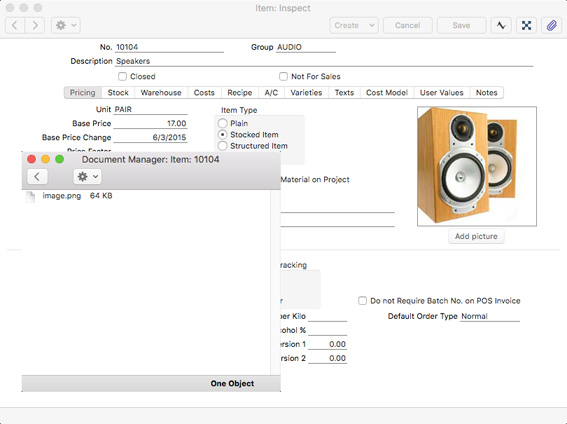Image resolution: width=567 pixels, height=424 pixels.
Task: Click the expand arrows workflow icon
Action: coord(526,25)
